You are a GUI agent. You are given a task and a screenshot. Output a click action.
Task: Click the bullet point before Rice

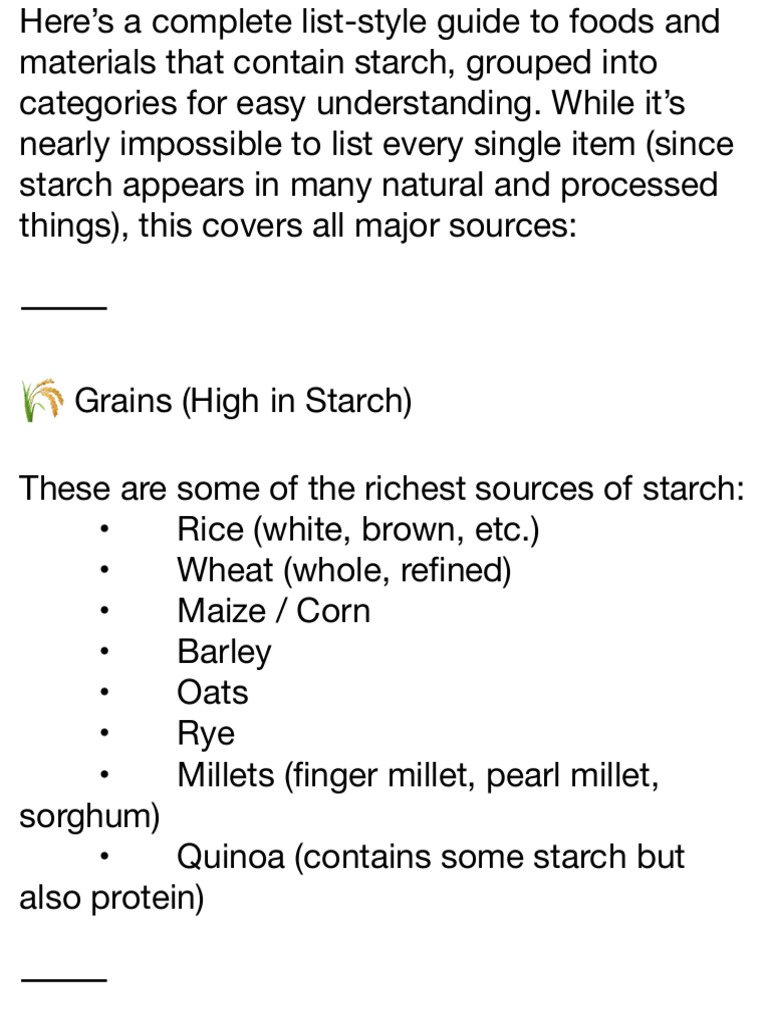point(104,531)
